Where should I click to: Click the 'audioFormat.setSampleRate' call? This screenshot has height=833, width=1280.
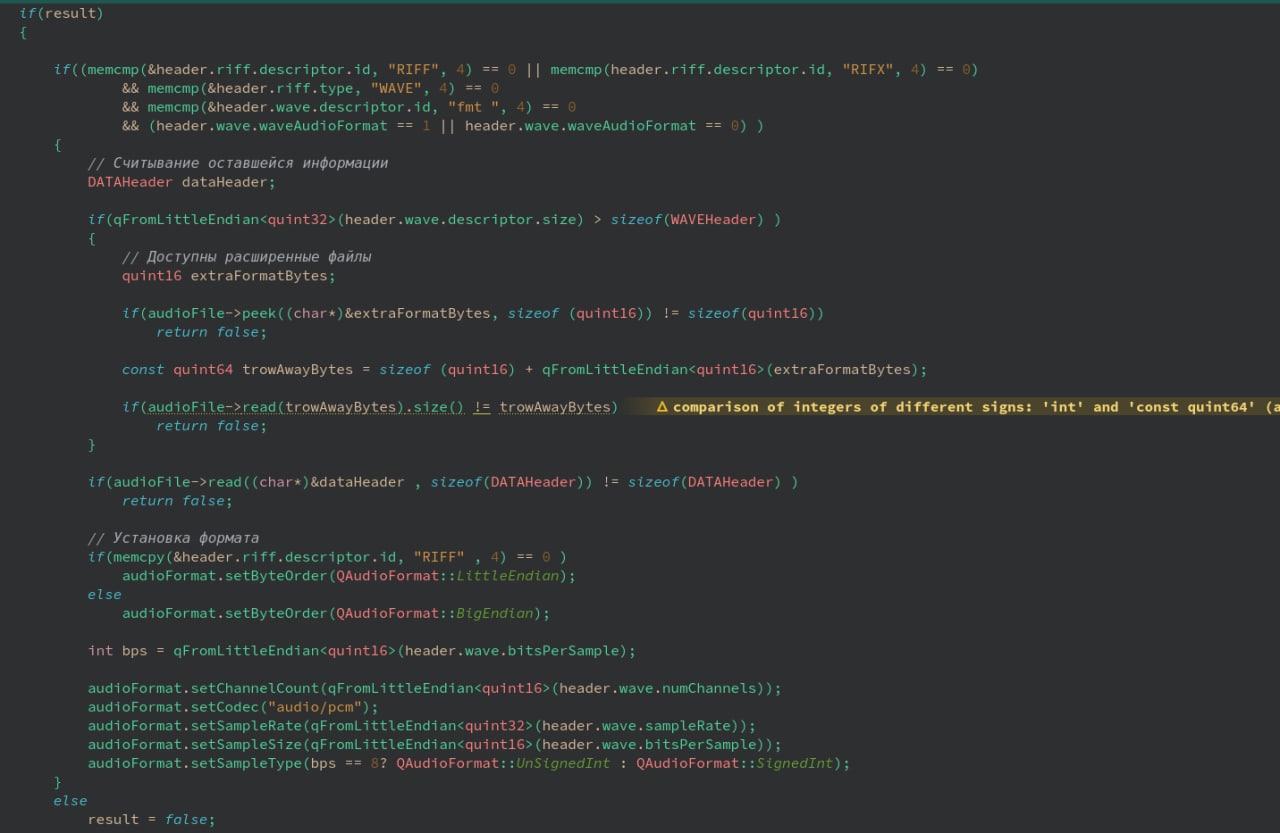195,726
